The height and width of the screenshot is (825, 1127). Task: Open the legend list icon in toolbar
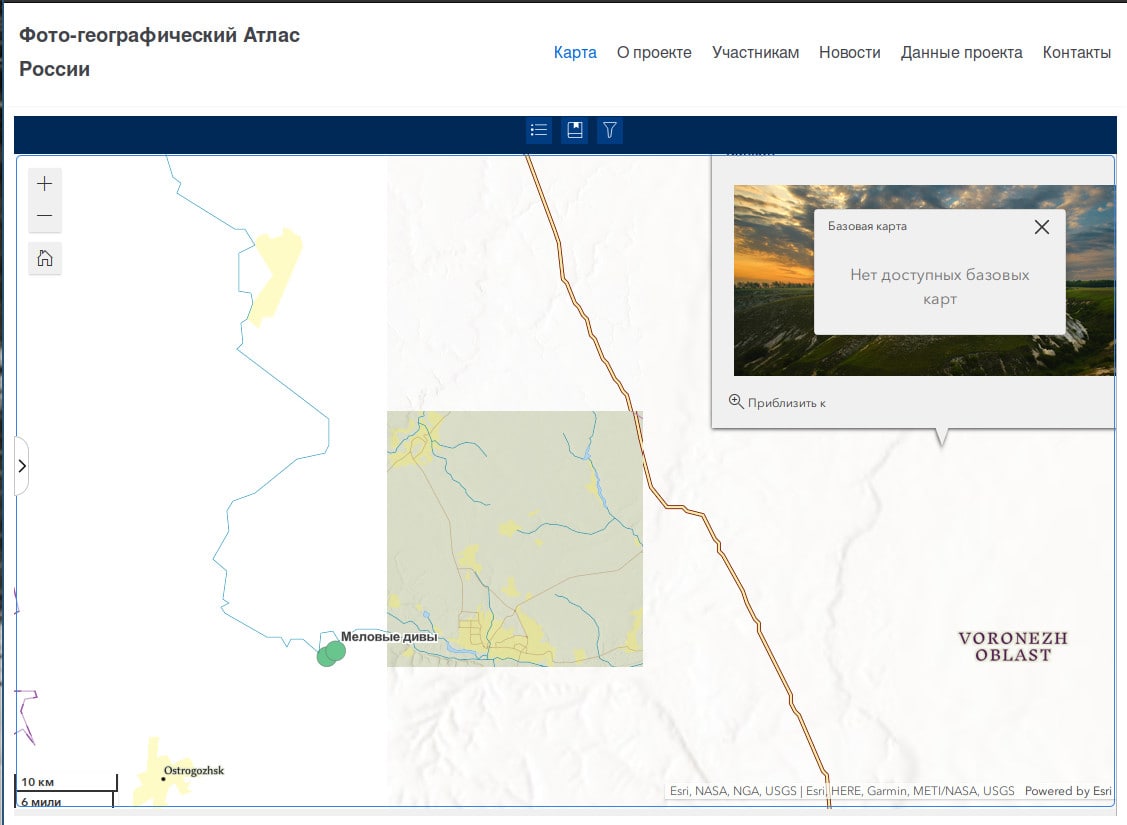[x=539, y=130]
